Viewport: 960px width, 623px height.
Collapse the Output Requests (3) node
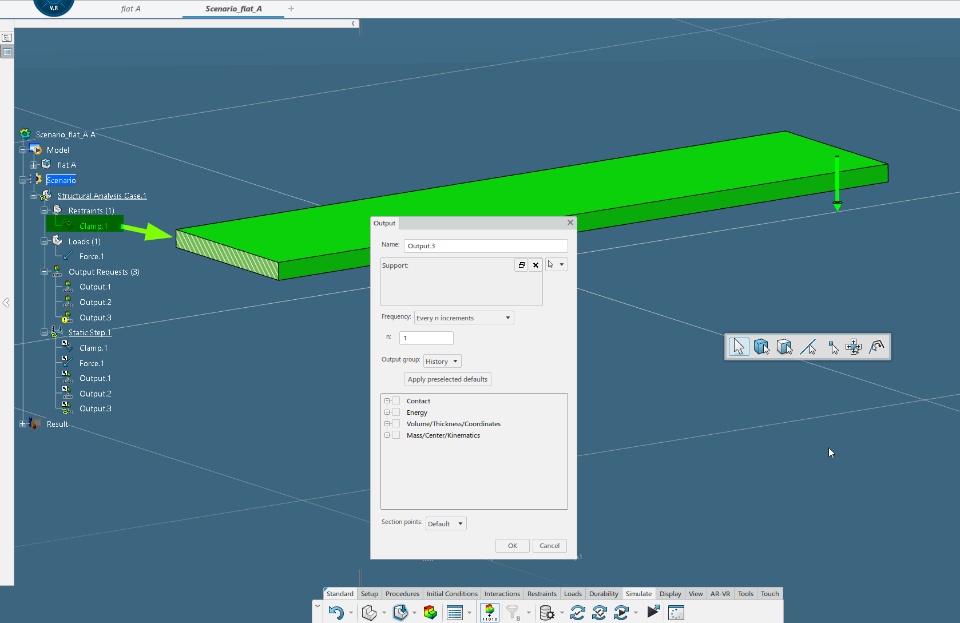point(45,272)
